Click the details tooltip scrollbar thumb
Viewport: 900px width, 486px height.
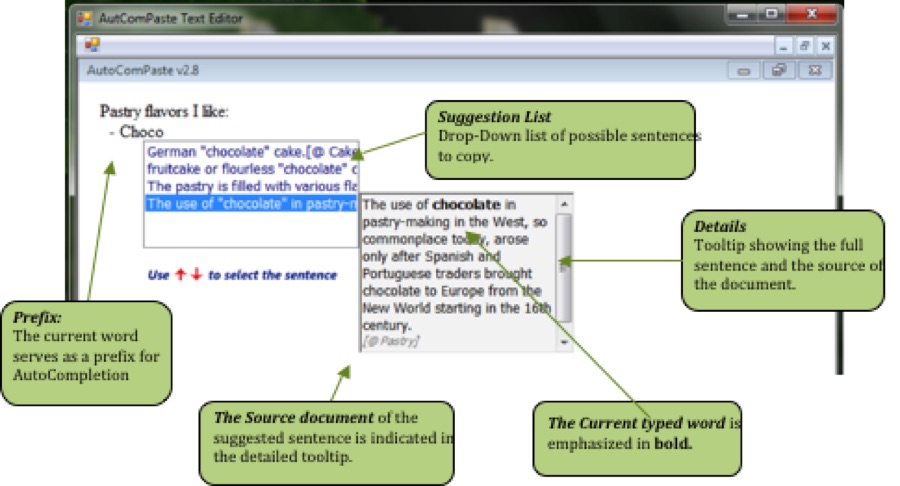(x=564, y=267)
